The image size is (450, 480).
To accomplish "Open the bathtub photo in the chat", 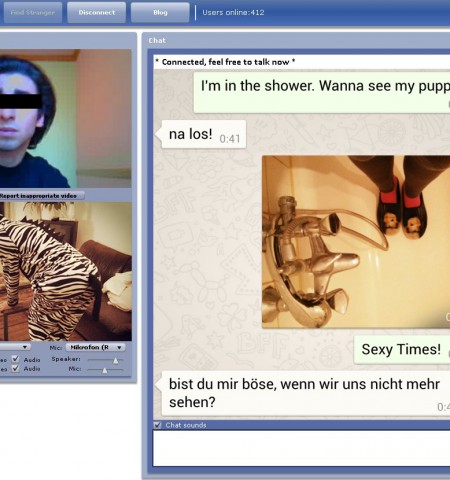I will point(356,242).
